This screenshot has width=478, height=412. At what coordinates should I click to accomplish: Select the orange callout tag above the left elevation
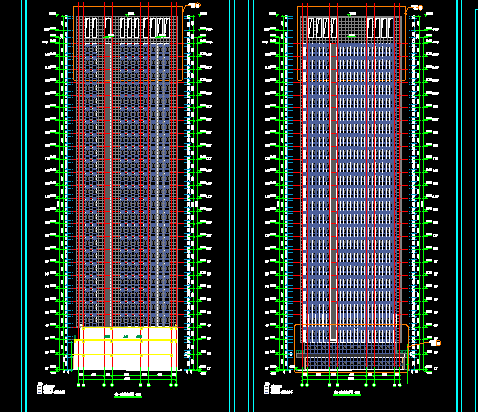coord(195,5)
